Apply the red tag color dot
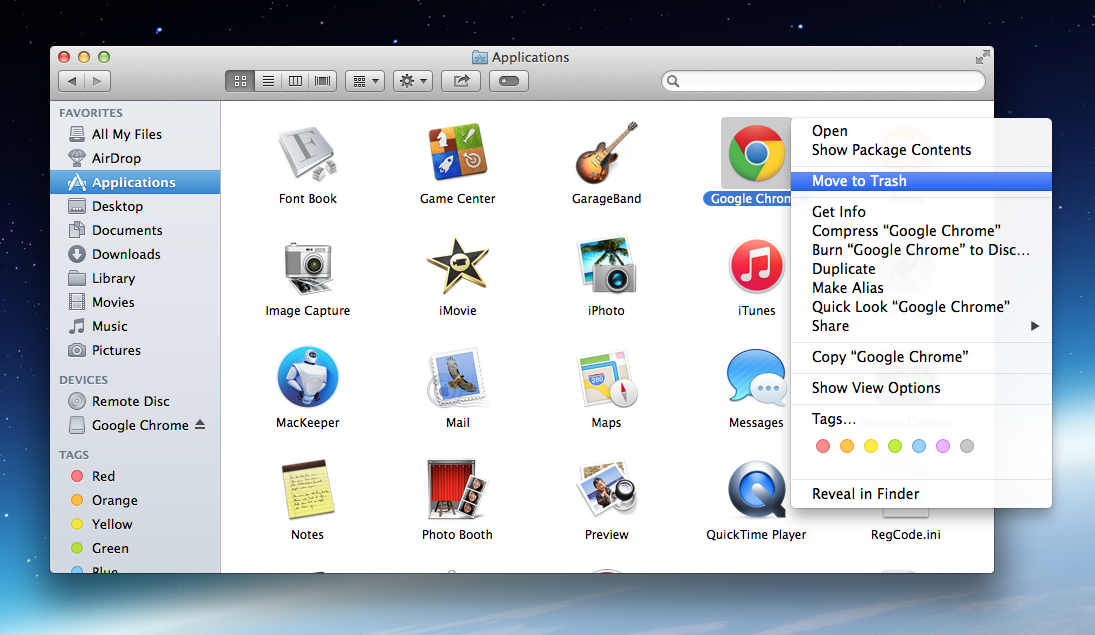The width and height of the screenshot is (1095, 635). [x=823, y=446]
